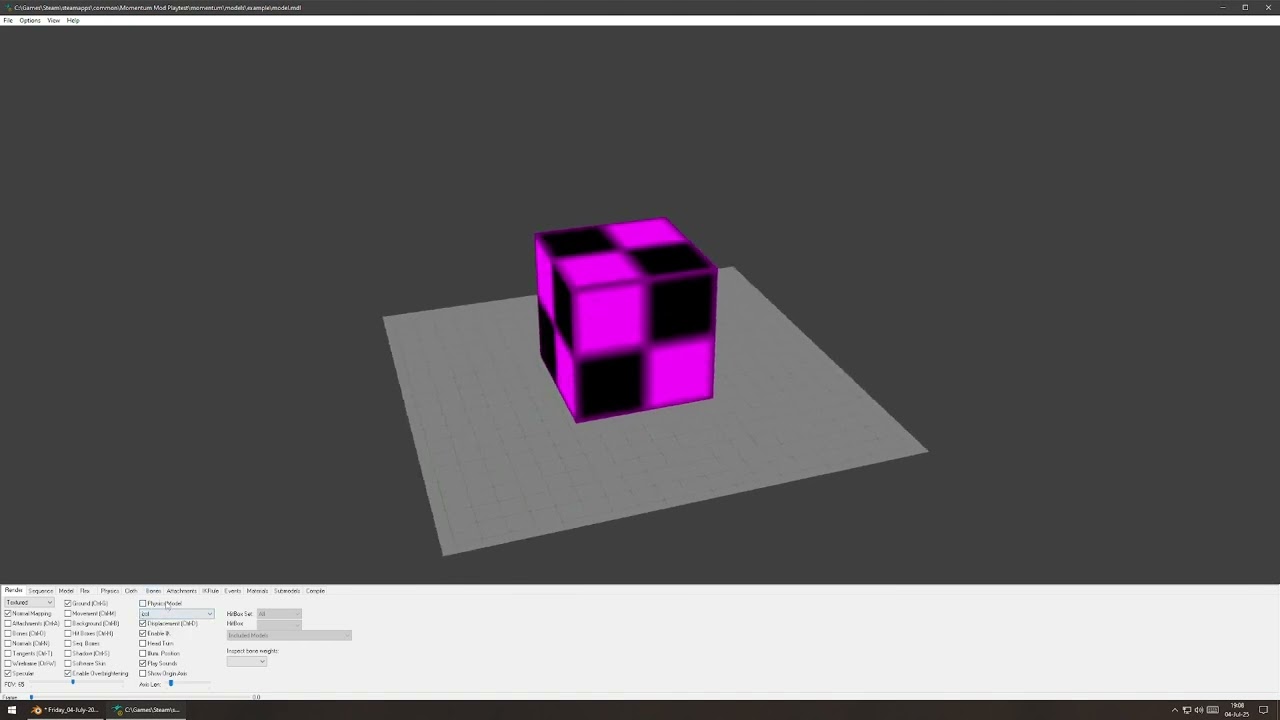This screenshot has width=1280, height=720.
Task: Enable the Seq. Boxes checkbox
Action: click(68, 644)
